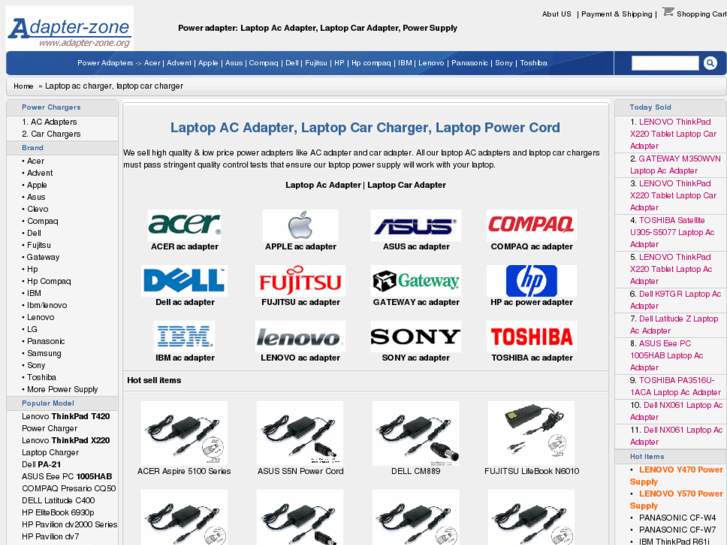
Task: Click the search text field
Action: 665,63
